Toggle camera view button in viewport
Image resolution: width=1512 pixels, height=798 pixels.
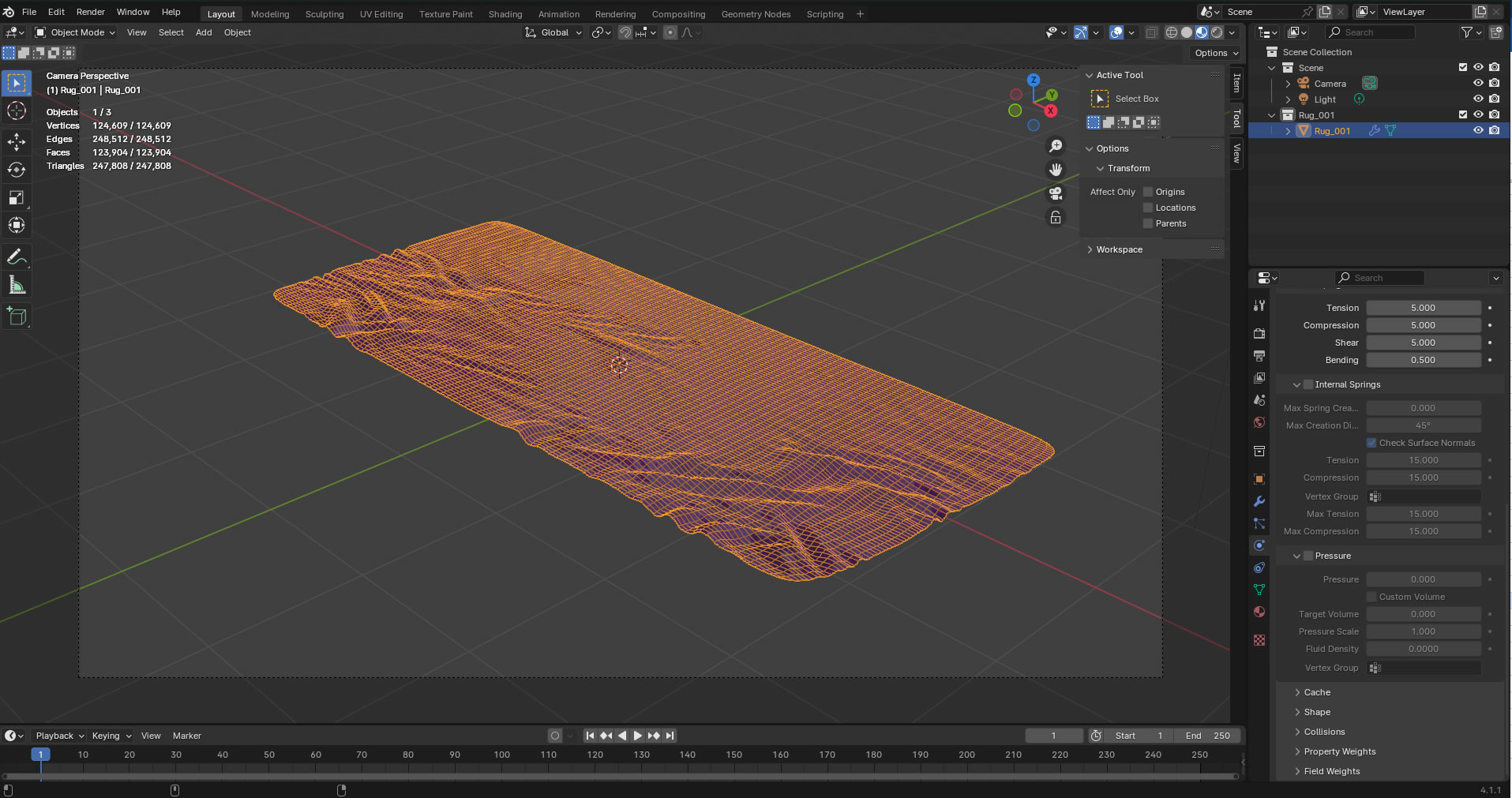[1056, 193]
